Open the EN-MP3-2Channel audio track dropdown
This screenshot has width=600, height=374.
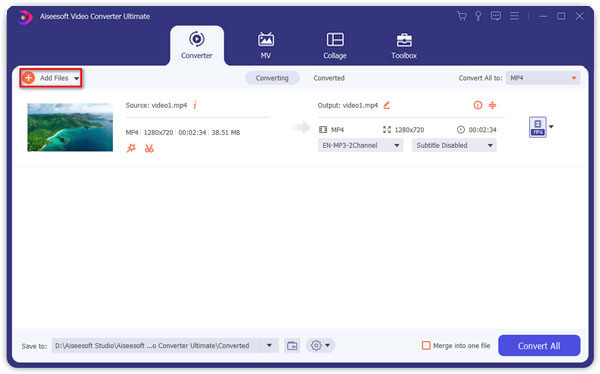pyautogui.click(x=360, y=145)
